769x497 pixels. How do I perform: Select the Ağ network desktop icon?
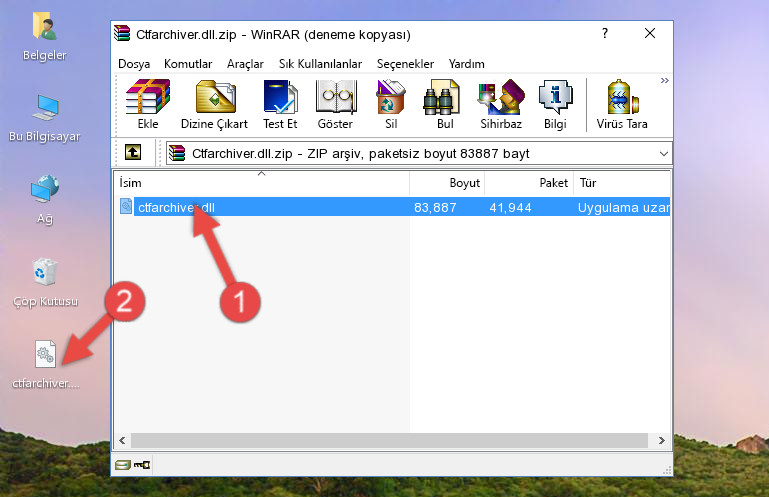tap(45, 200)
